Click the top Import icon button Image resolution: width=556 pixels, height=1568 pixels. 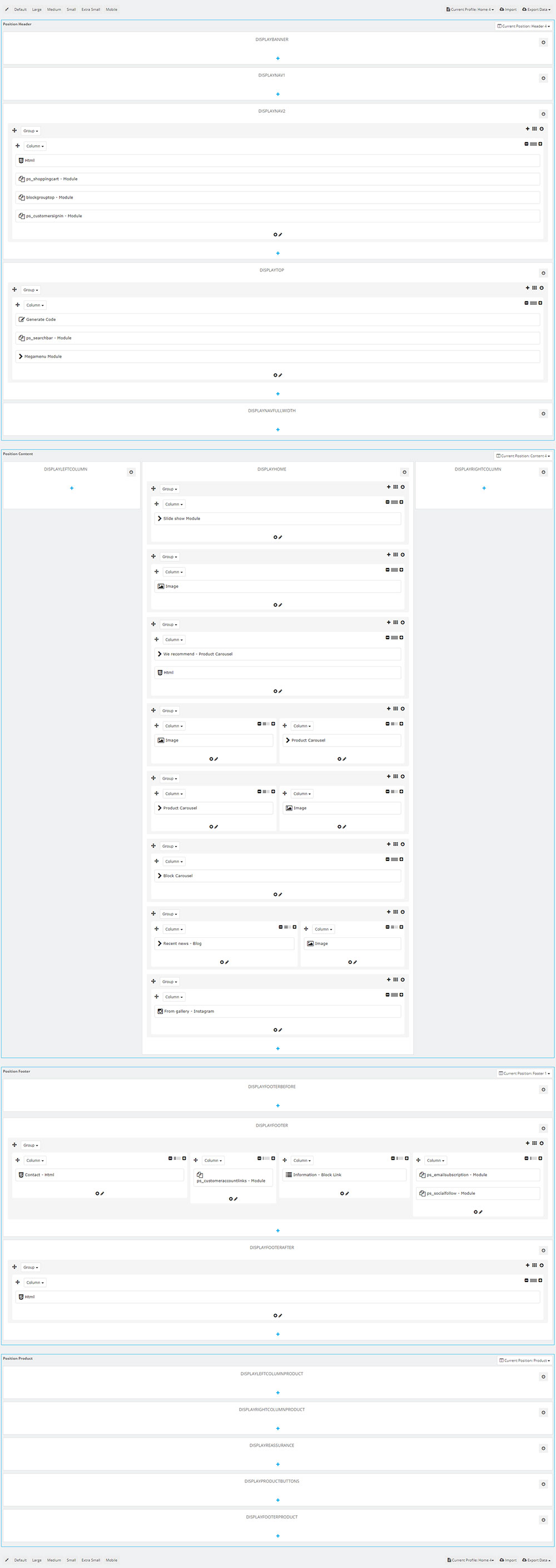[508, 9]
